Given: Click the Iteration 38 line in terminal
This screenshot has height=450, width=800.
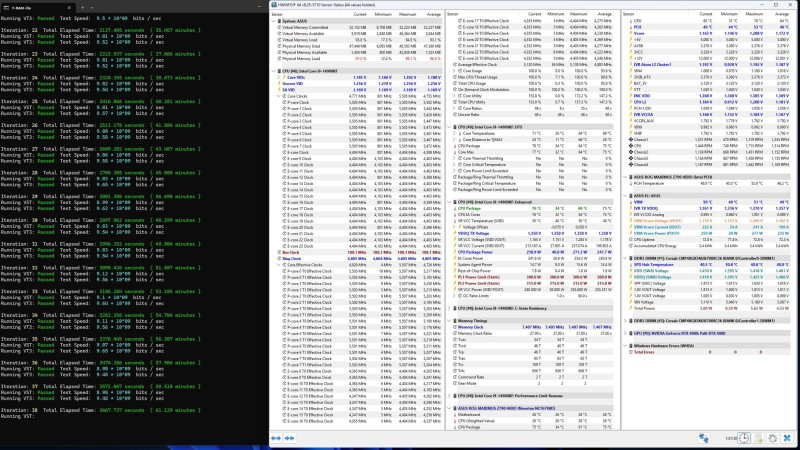Looking at the screenshot, I should (x=101, y=410).
